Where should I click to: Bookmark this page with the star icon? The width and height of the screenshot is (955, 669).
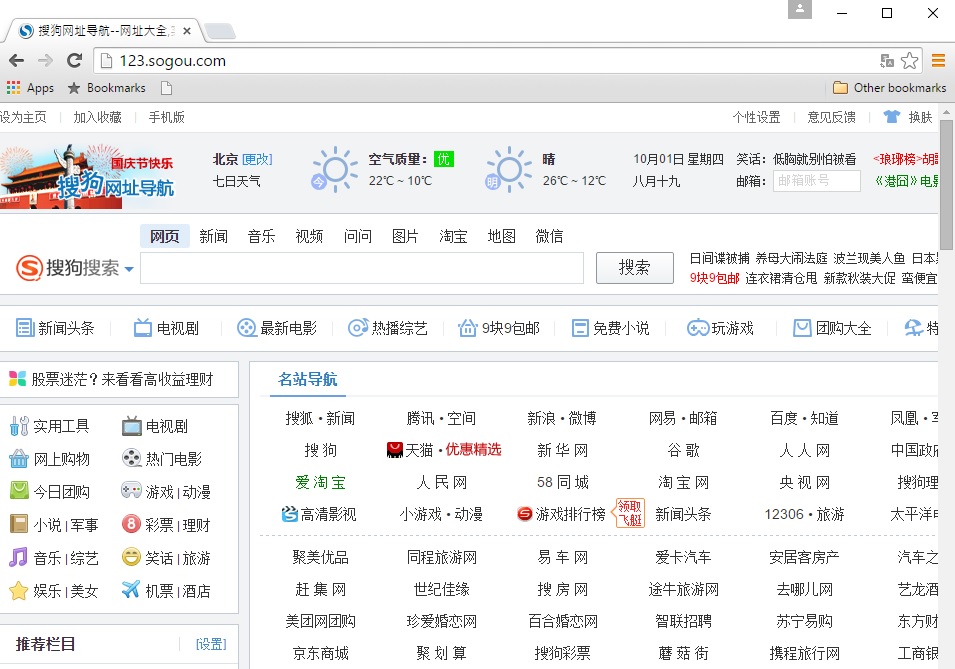coord(909,60)
